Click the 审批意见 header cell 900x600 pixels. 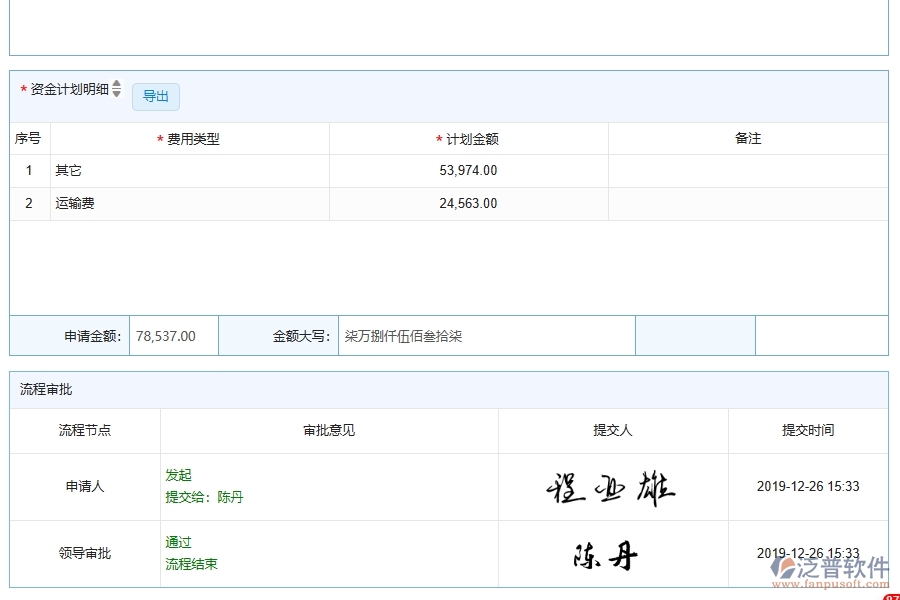(327, 431)
